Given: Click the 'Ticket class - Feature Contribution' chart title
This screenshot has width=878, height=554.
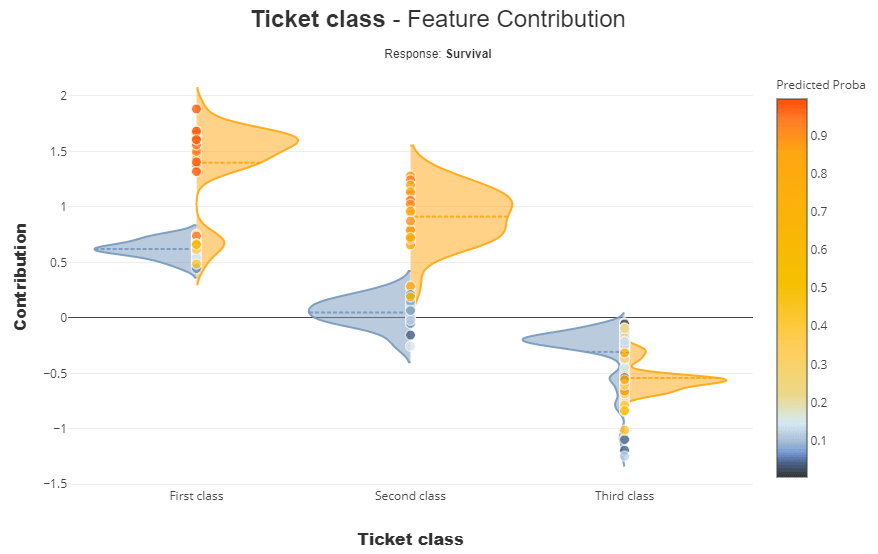Looking at the screenshot, I should point(438,19).
